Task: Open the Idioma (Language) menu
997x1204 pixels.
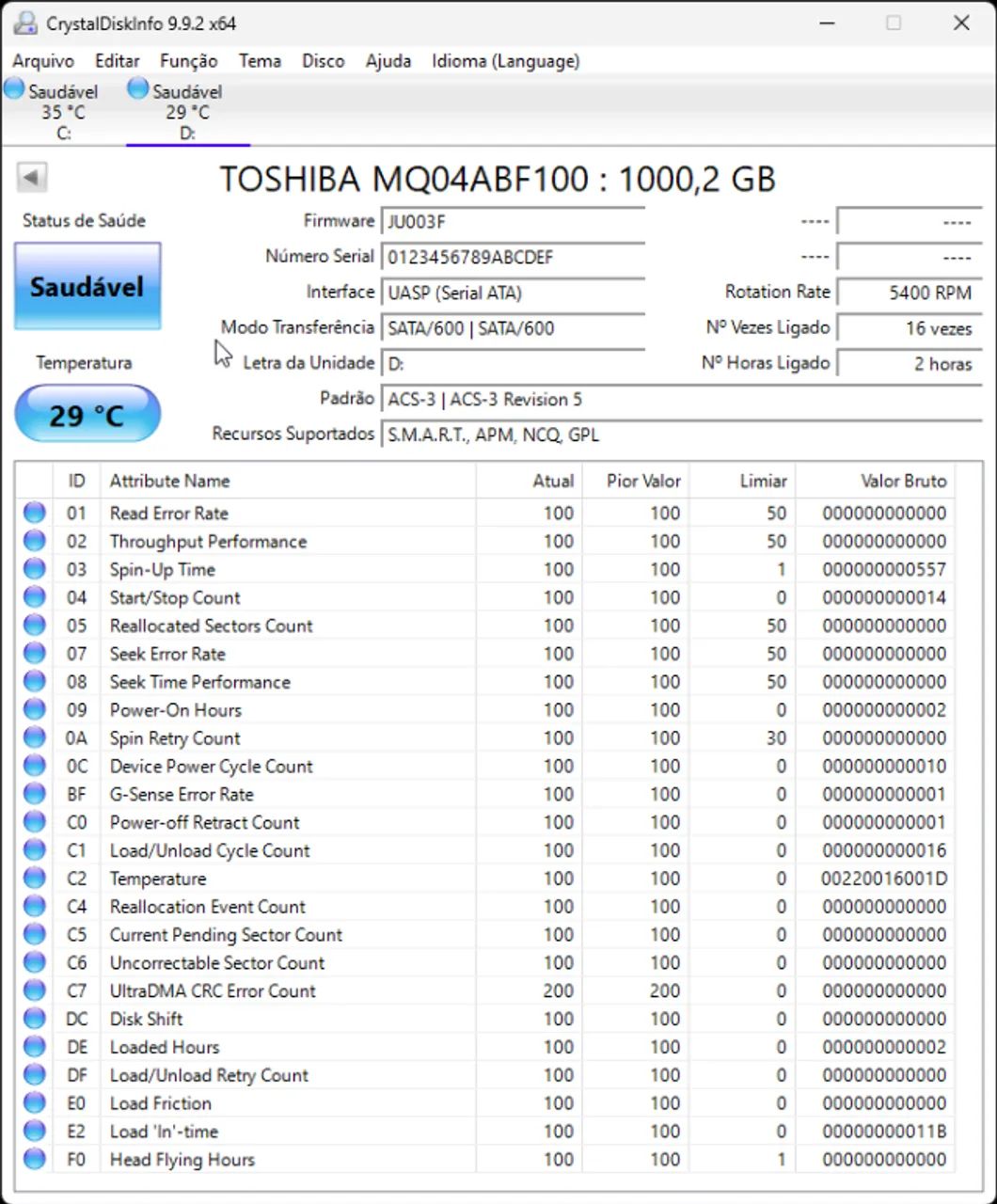Action: (x=506, y=61)
